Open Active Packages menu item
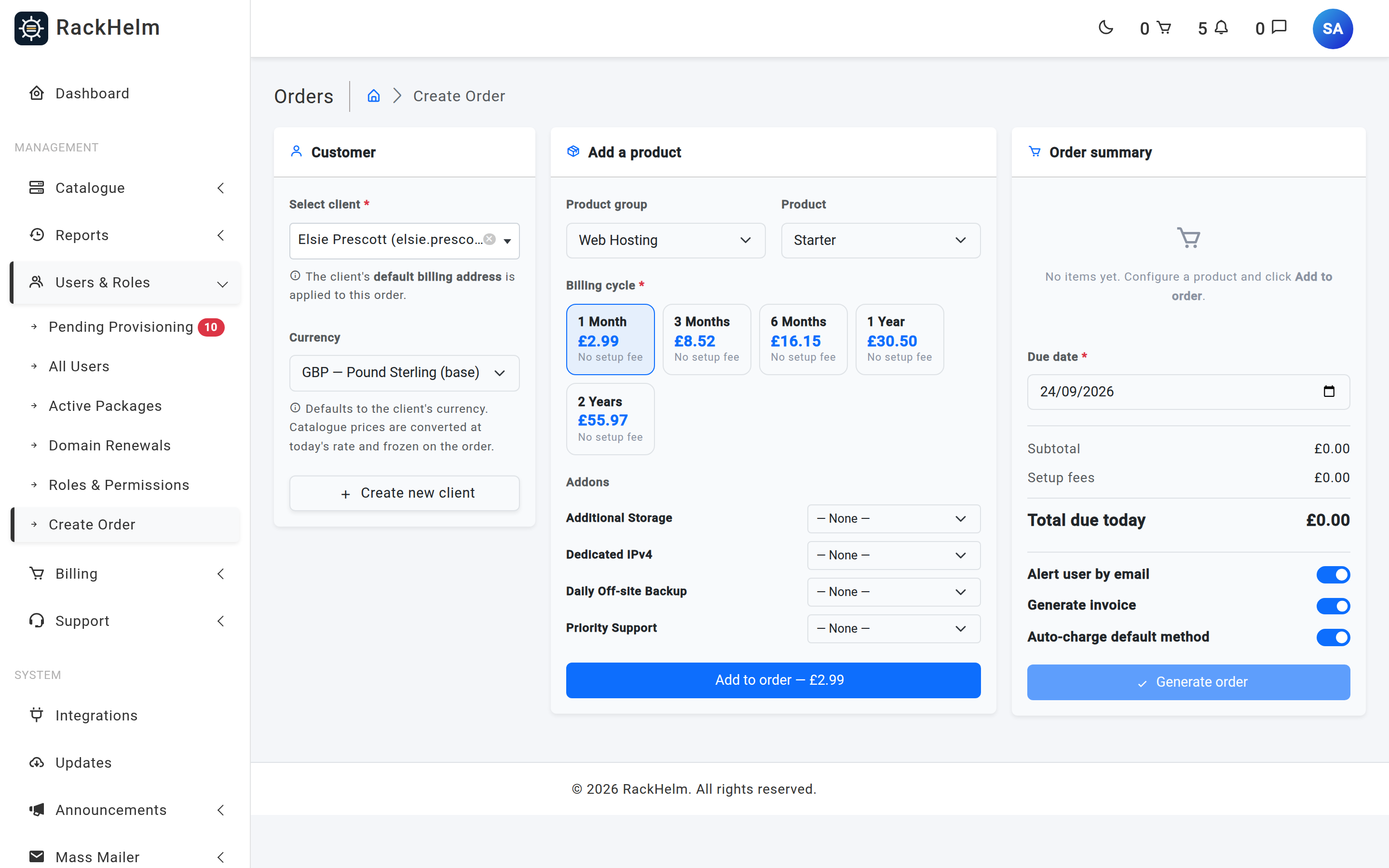 [125, 406]
